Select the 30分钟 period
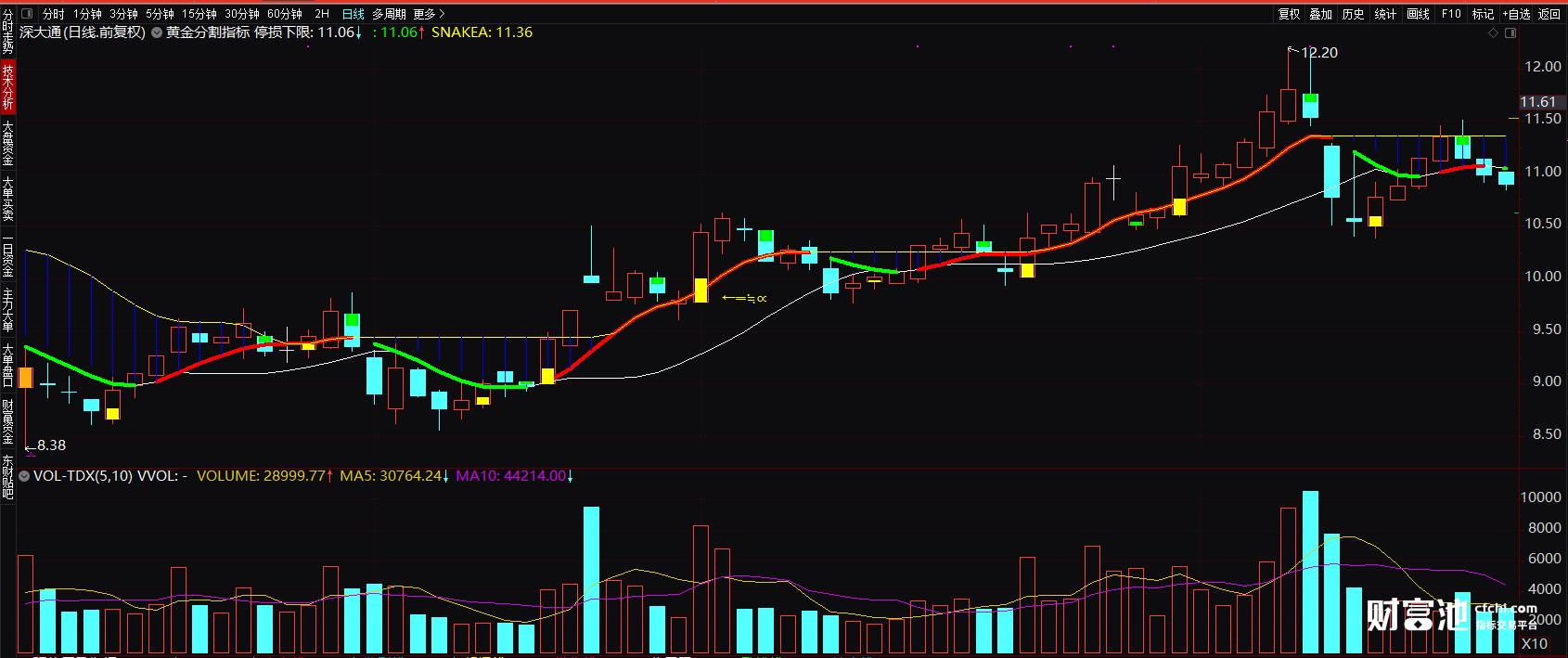This screenshot has width=1568, height=658. click(242, 14)
